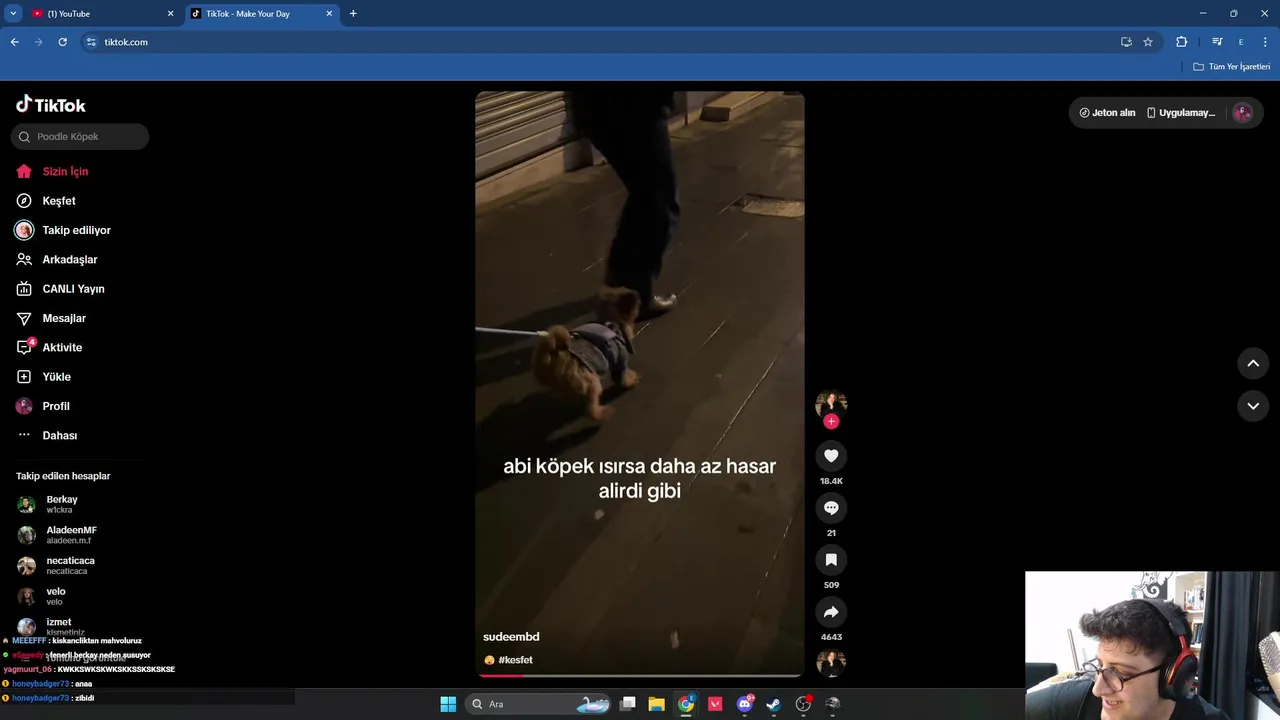Click the #kesfet hashtag
Viewport: 1280px width, 720px height.
[515, 660]
